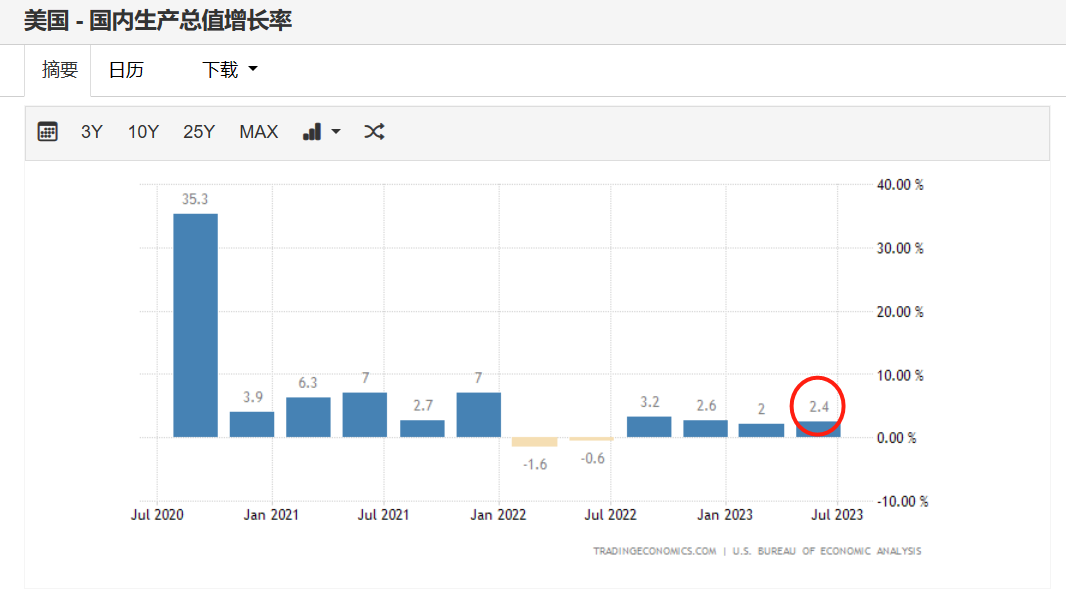Click the 10.00 % axis value

coord(900,375)
